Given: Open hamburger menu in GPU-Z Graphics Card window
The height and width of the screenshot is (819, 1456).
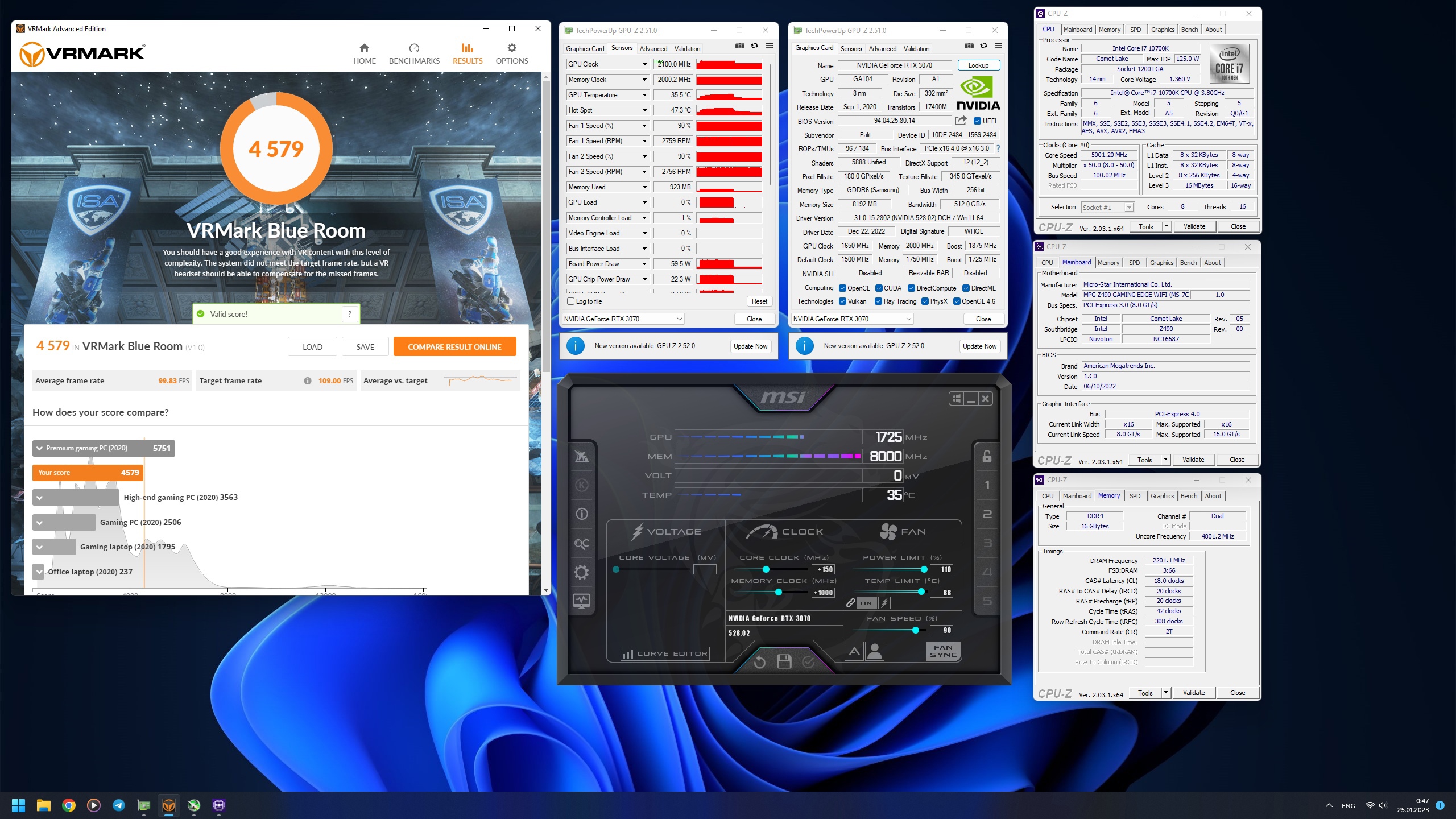Looking at the screenshot, I should (998, 46).
